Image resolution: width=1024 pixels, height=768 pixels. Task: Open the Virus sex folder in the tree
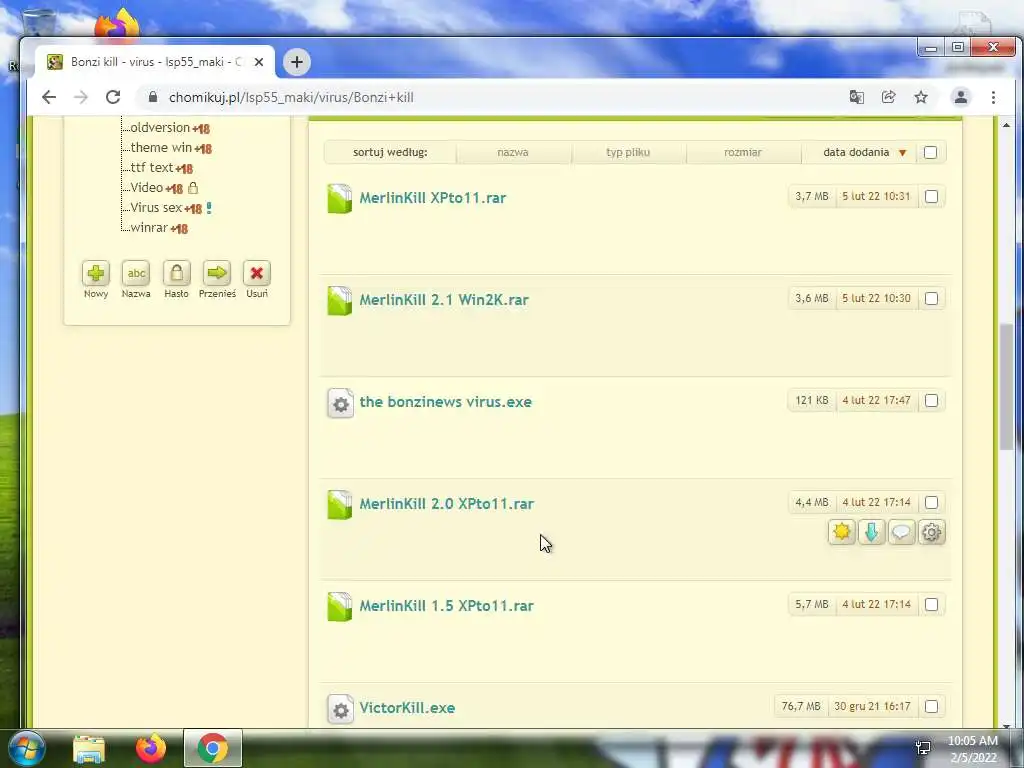[156, 208]
